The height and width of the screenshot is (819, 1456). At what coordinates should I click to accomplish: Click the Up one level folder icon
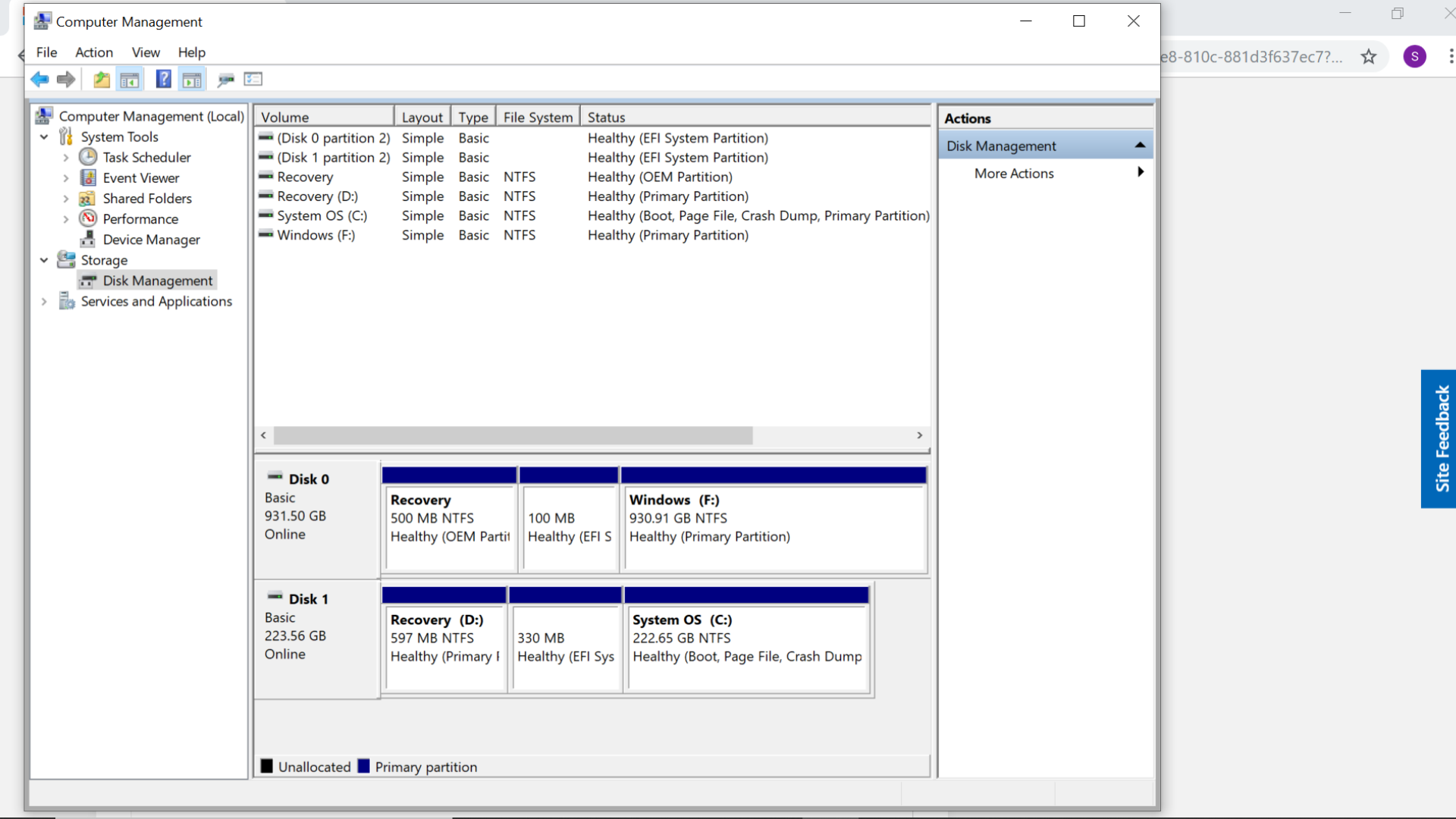(x=102, y=79)
